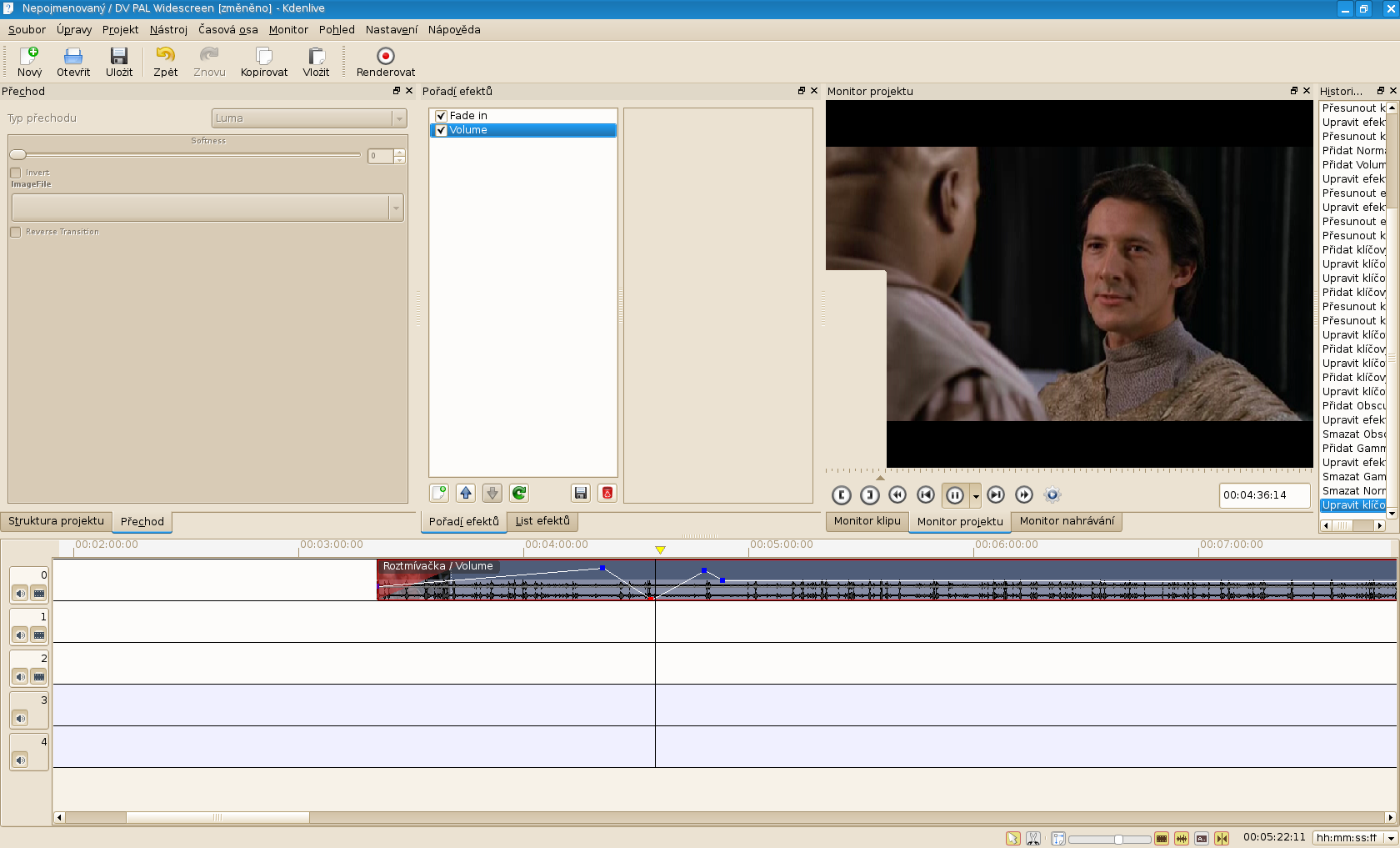This screenshot has width=1400, height=848.
Task: Open the Monitor menu
Action: 288,29
